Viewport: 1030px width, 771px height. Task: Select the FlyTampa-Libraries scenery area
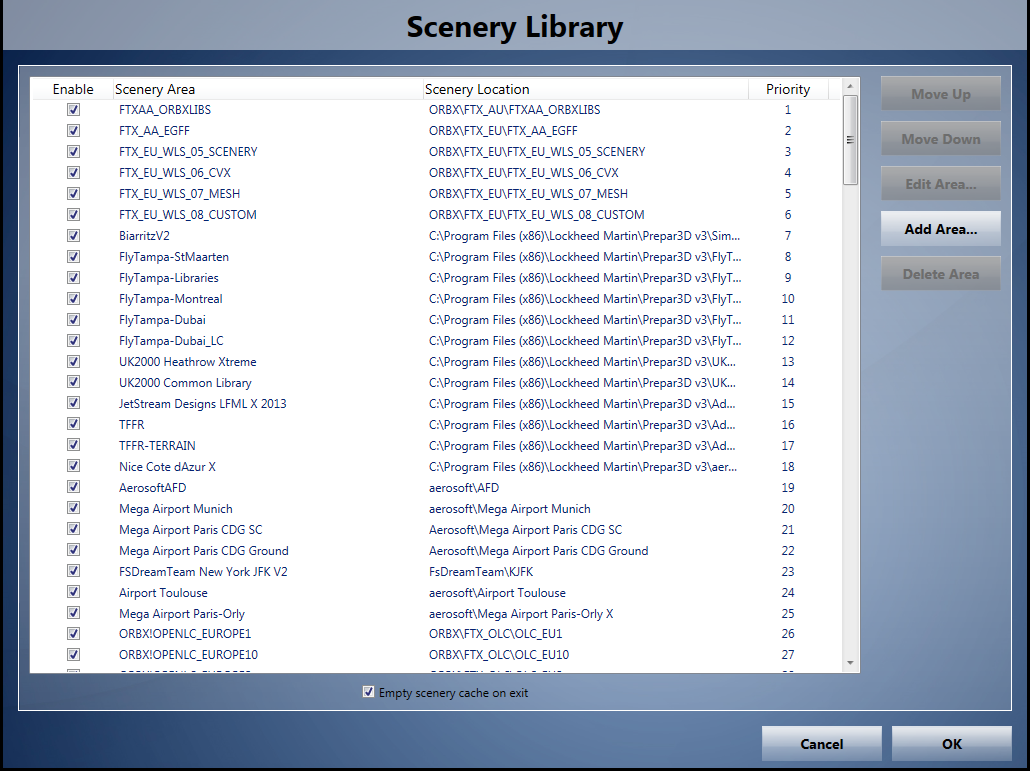(x=169, y=278)
